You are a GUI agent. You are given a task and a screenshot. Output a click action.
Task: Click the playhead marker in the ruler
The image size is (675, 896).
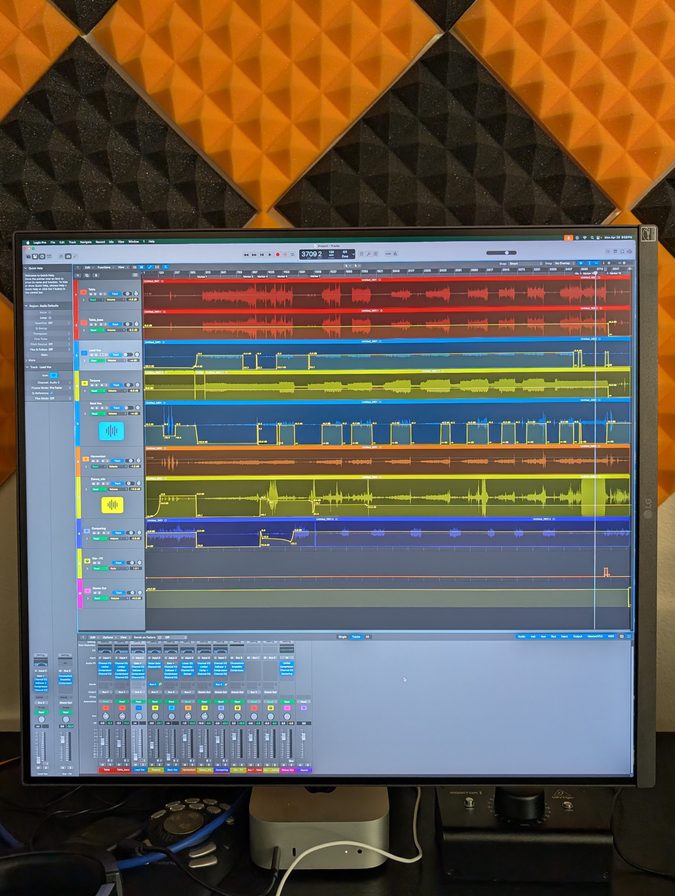pyautogui.click(x=595, y=273)
